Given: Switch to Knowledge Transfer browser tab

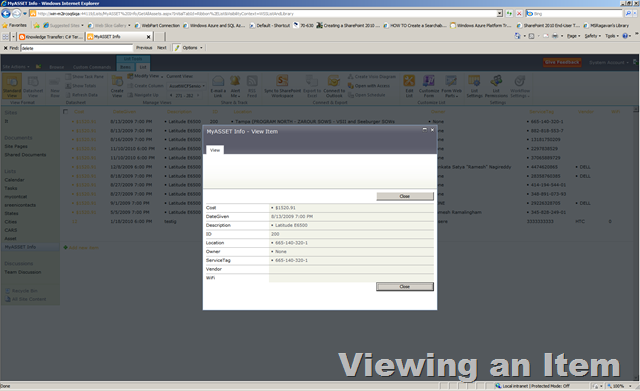Looking at the screenshot, I should pyautogui.click(x=51, y=37).
